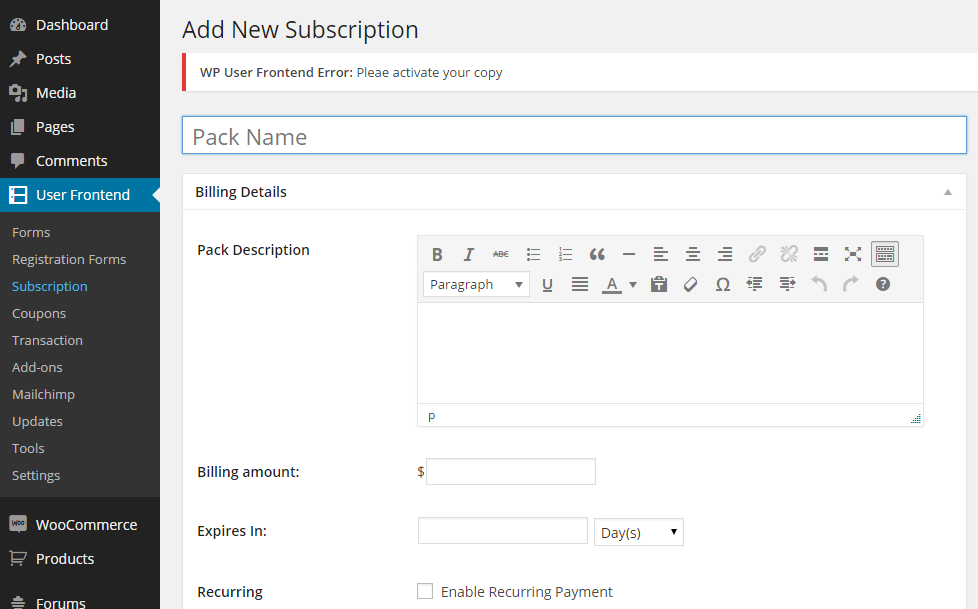Click Paste as text icon

(x=659, y=285)
